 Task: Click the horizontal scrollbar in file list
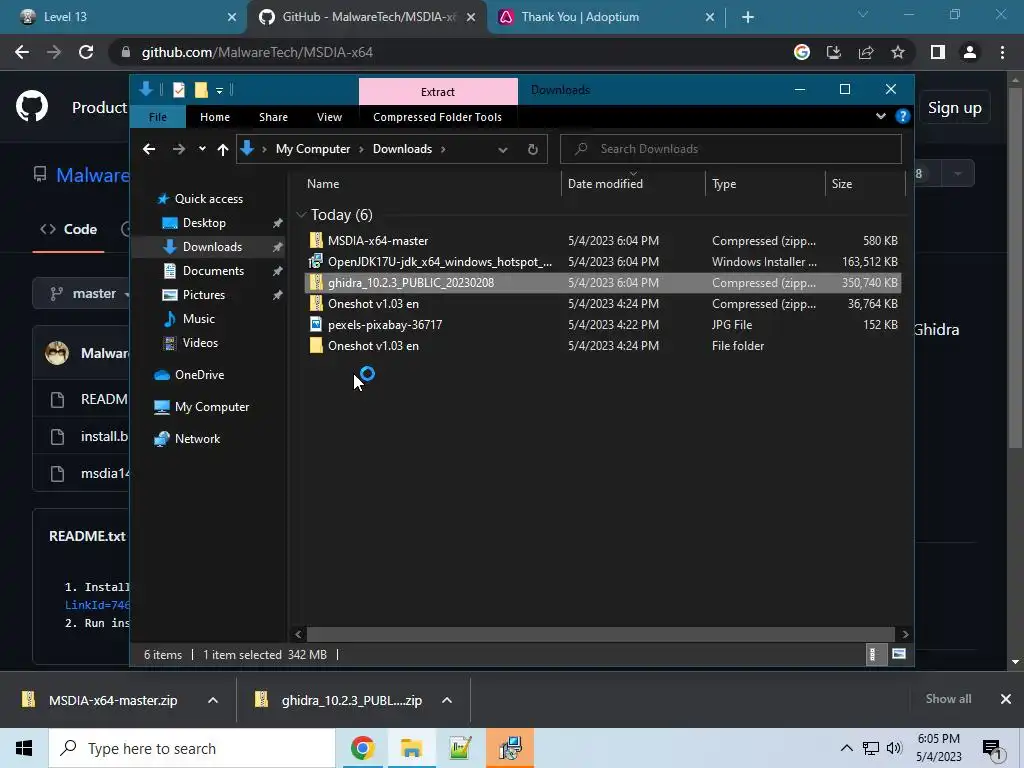click(600, 634)
